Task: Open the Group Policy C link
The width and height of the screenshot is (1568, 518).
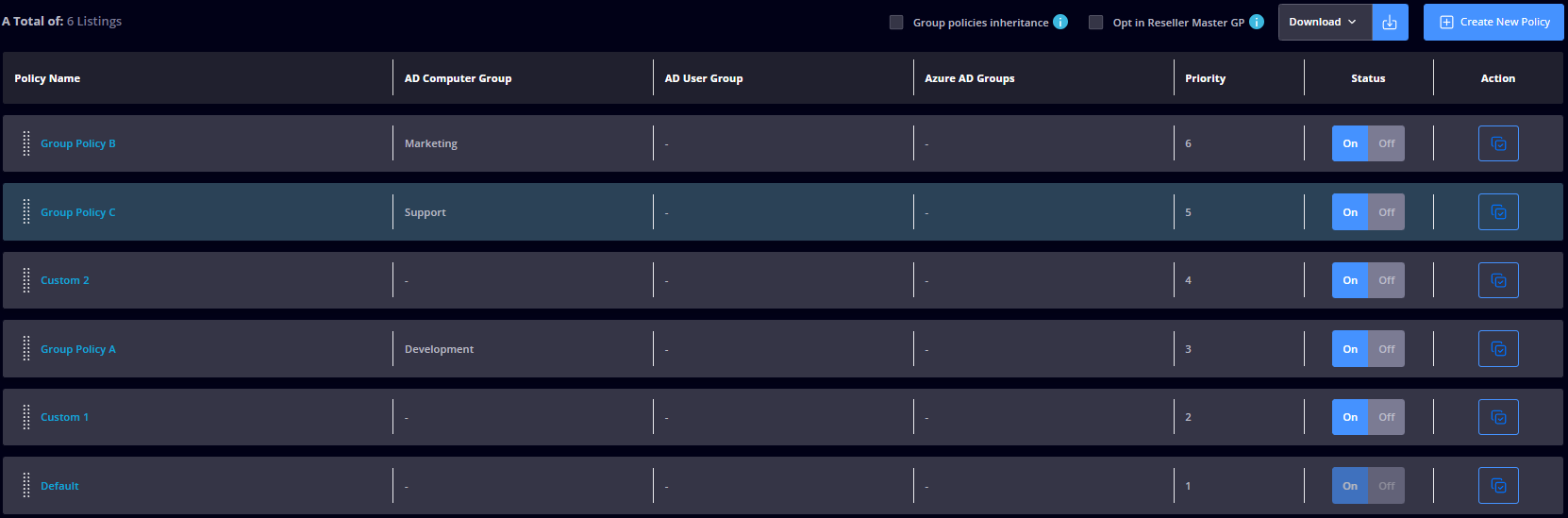Action: point(77,212)
